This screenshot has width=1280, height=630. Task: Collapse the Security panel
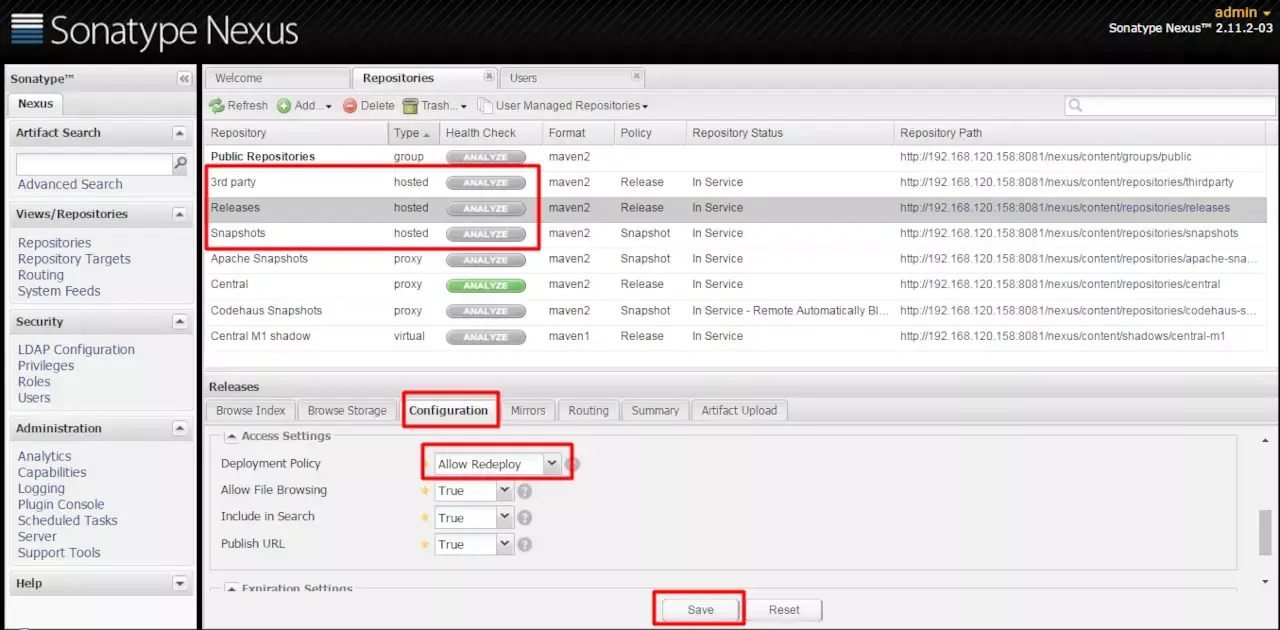click(180, 322)
